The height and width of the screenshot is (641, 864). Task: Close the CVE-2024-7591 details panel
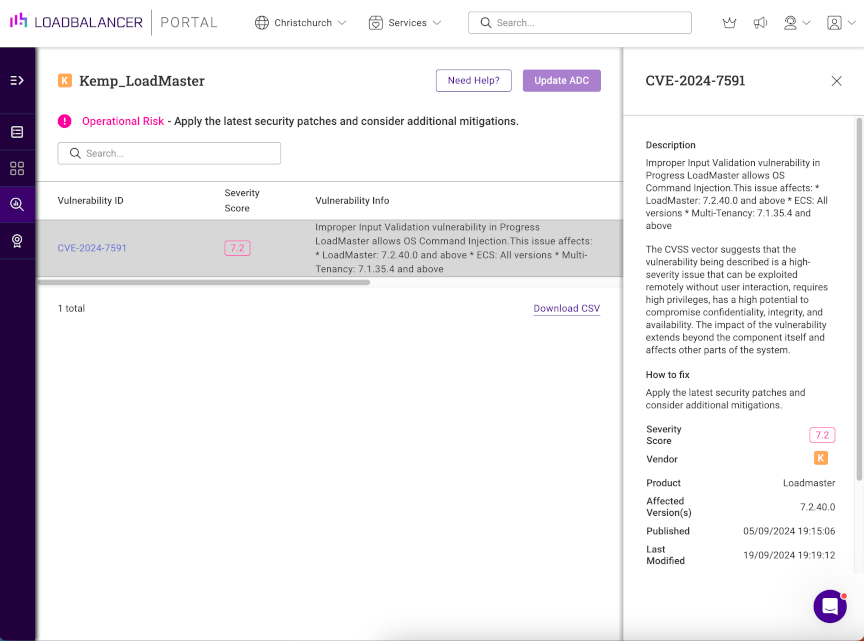[x=836, y=81]
